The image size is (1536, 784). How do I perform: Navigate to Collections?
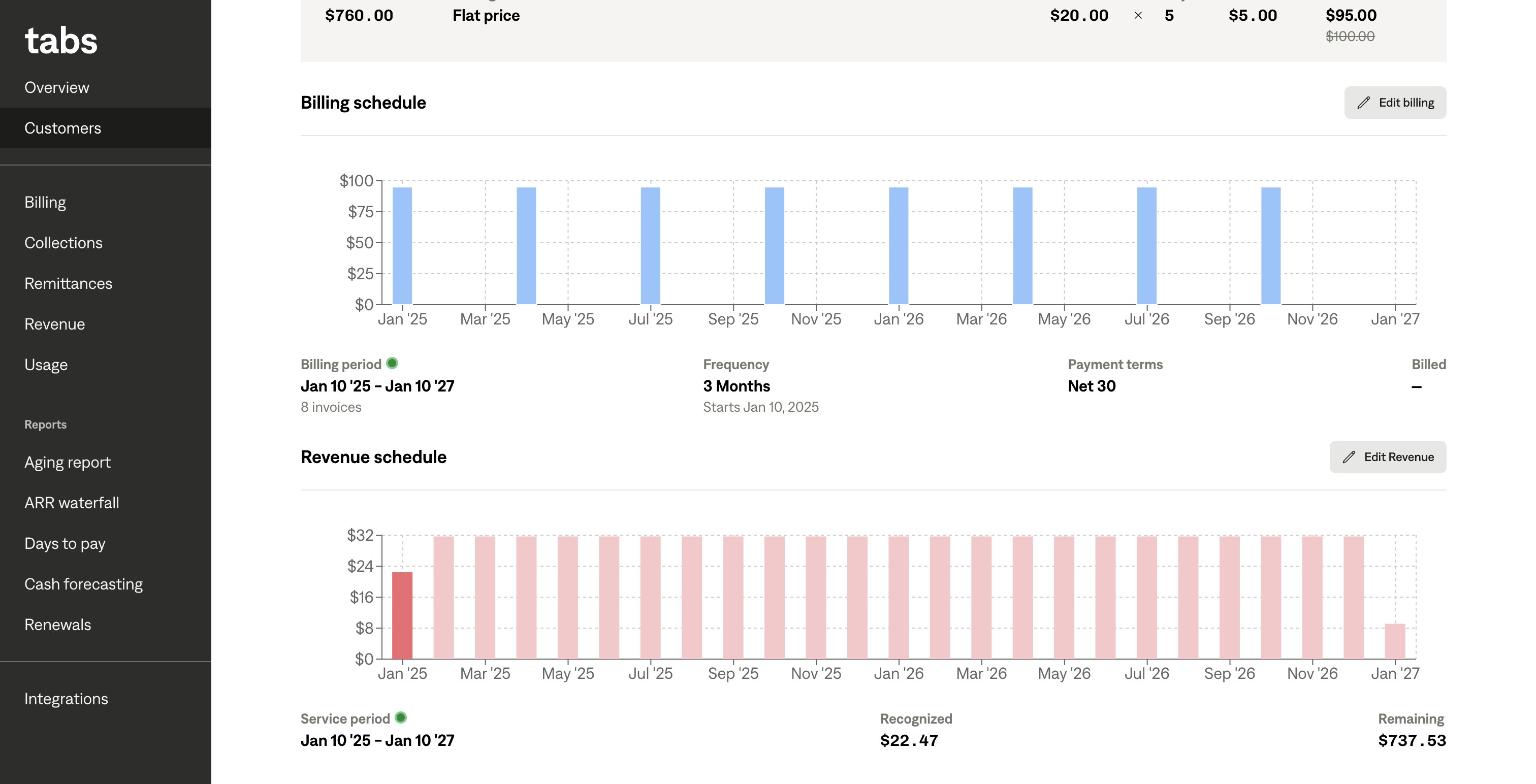[63, 243]
